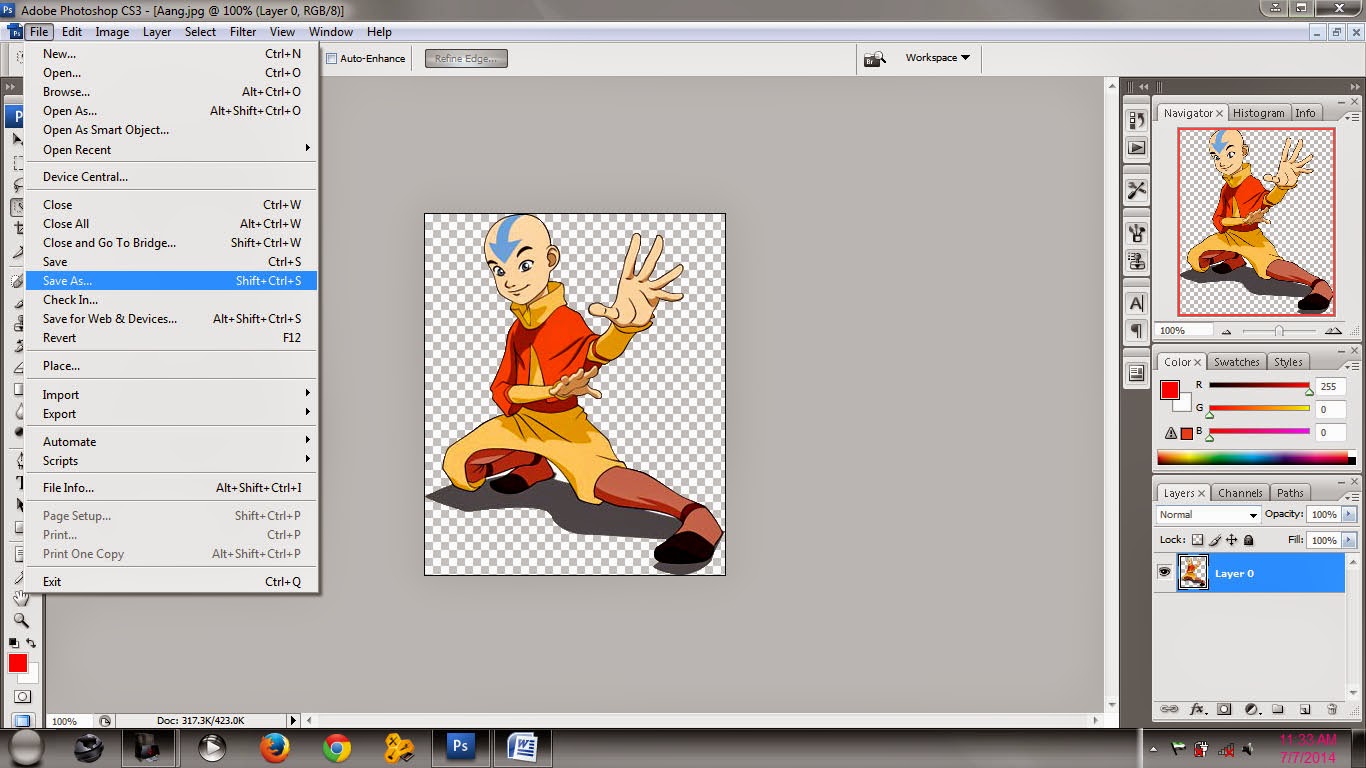The height and width of the screenshot is (768, 1366).
Task: Switch to the Channels tab
Action: (x=1240, y=492)
